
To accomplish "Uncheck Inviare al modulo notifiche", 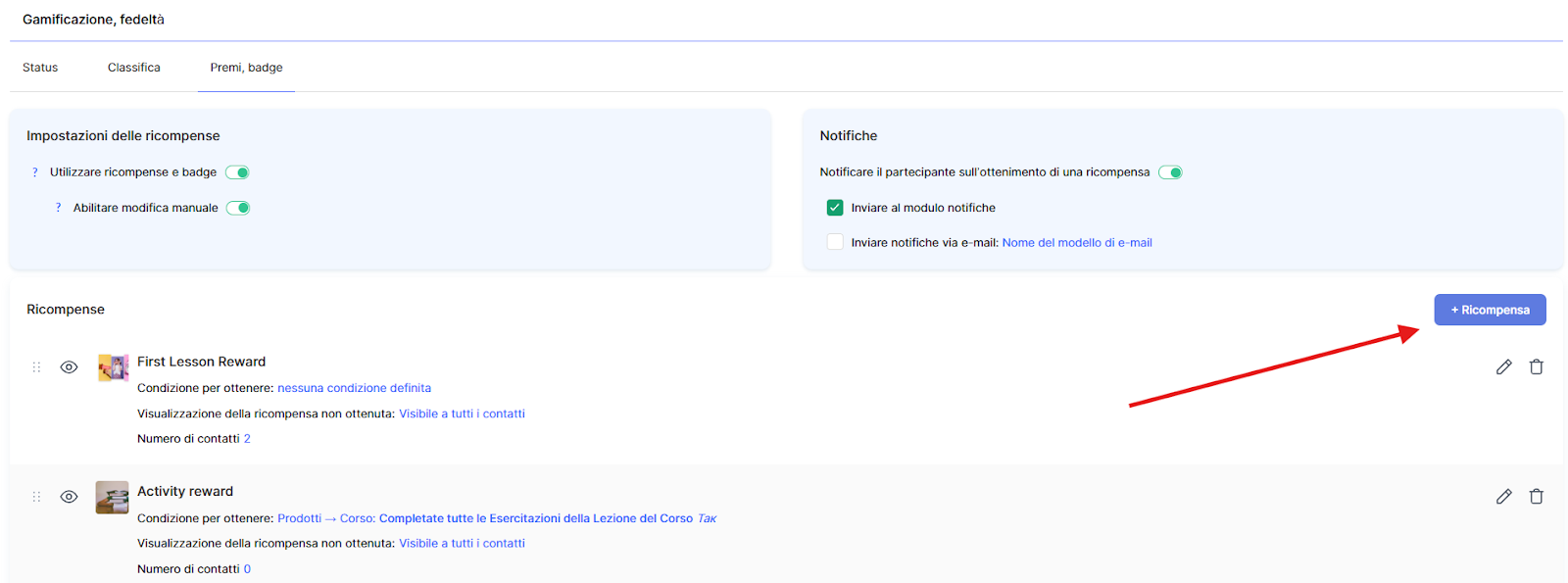I will click(835, 208).
